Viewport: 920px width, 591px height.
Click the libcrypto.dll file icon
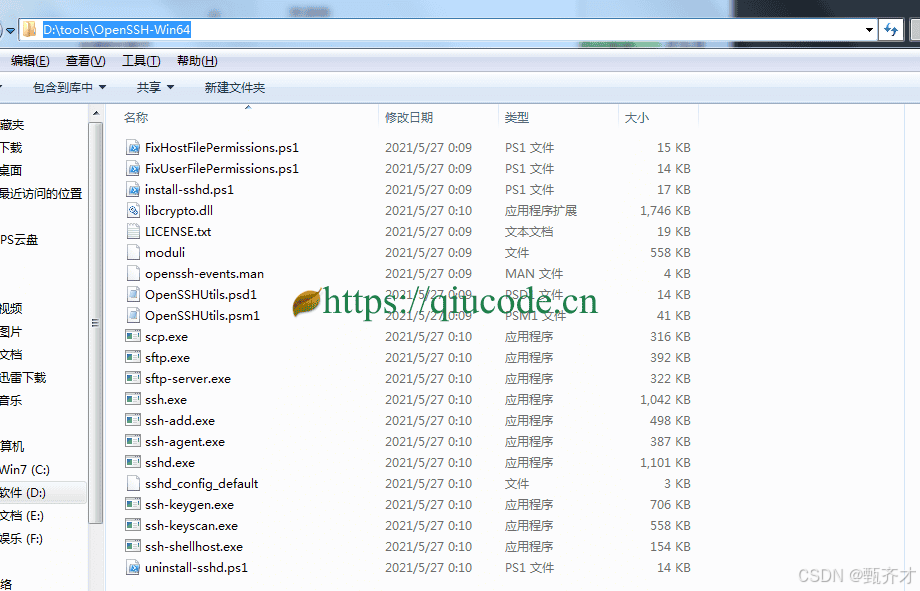coord(133,211)
